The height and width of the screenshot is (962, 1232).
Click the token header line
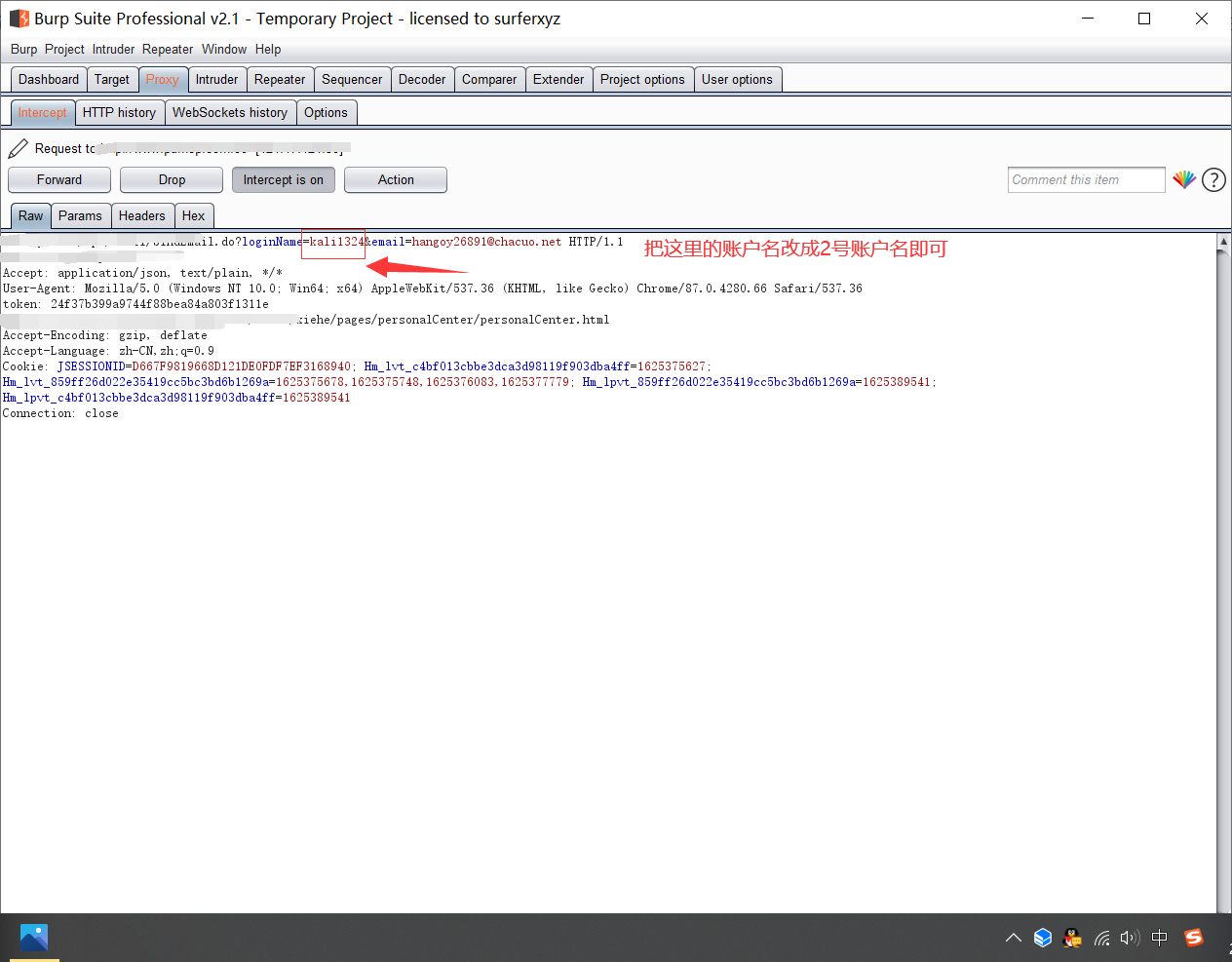(135, 304)
